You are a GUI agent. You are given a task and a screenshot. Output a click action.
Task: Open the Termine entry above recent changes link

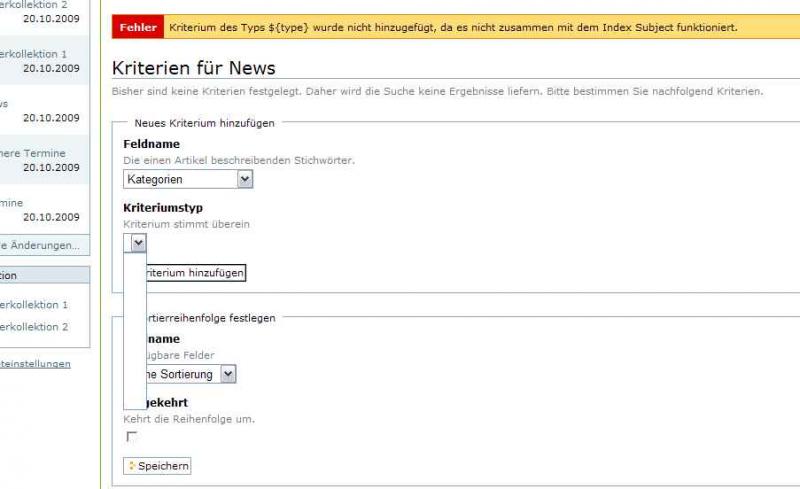[40, 209]
